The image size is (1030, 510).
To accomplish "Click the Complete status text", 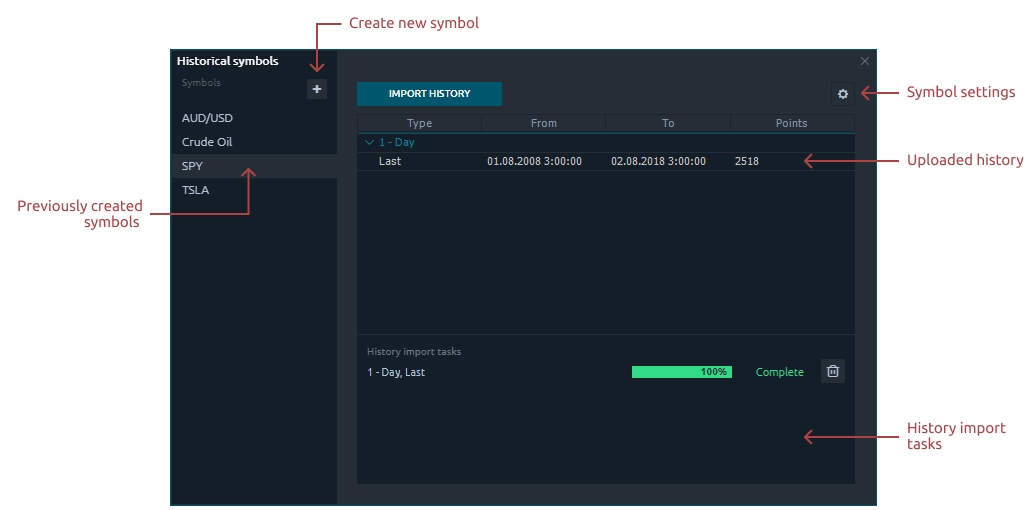I will (x=780, y=372).
